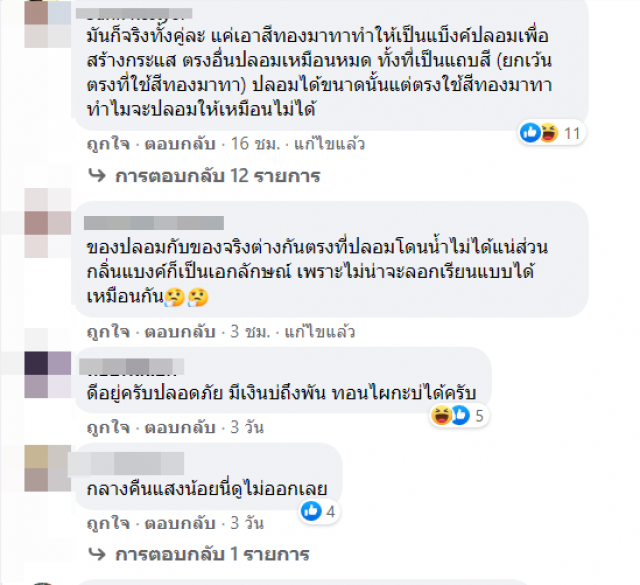The height and width of the screenshot is (585, 640).
Task: Reply to the ดีอยู่ครับปลอดภัย comment
Action: click(180, 427)
